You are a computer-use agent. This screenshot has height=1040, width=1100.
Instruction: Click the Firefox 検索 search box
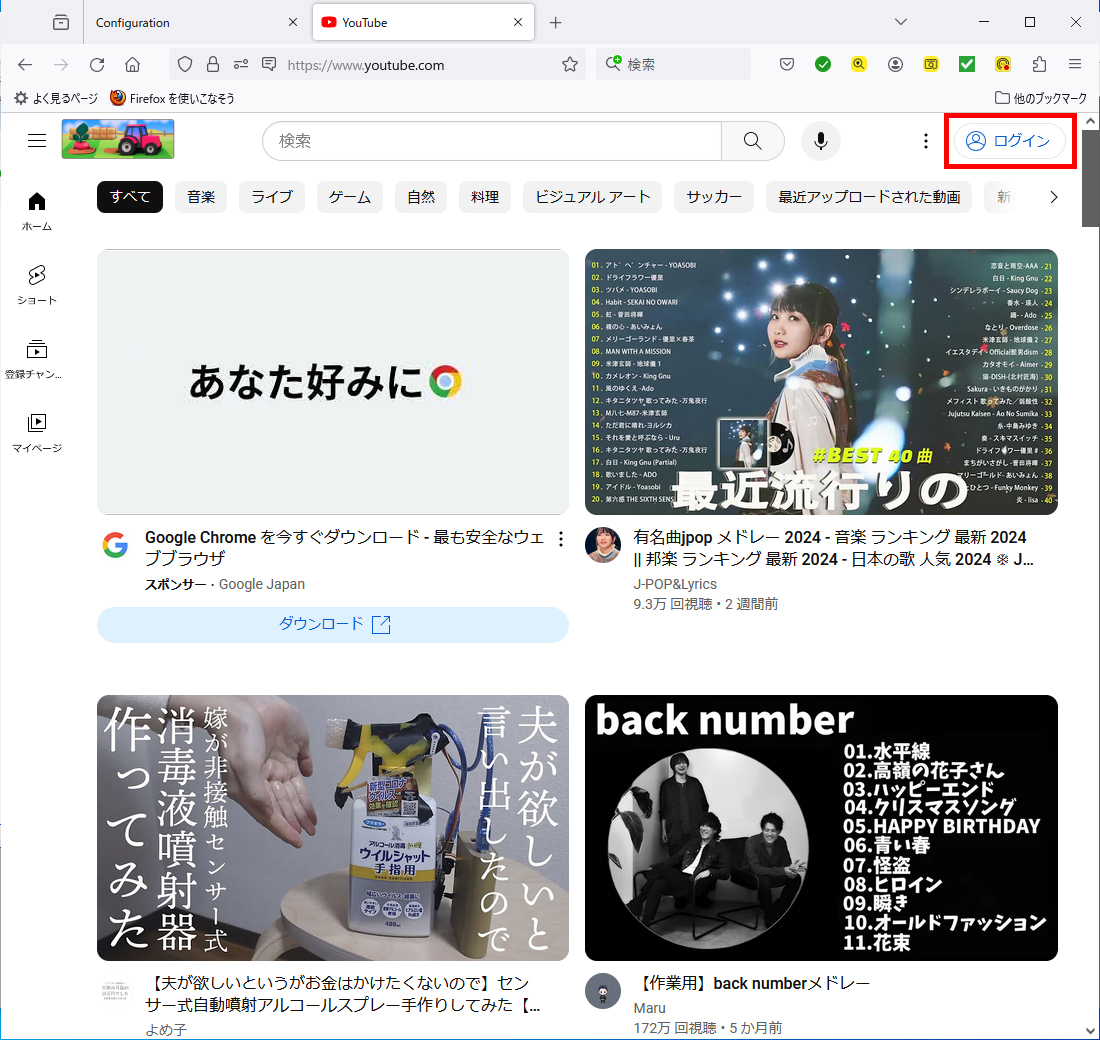tap(673, 65)
